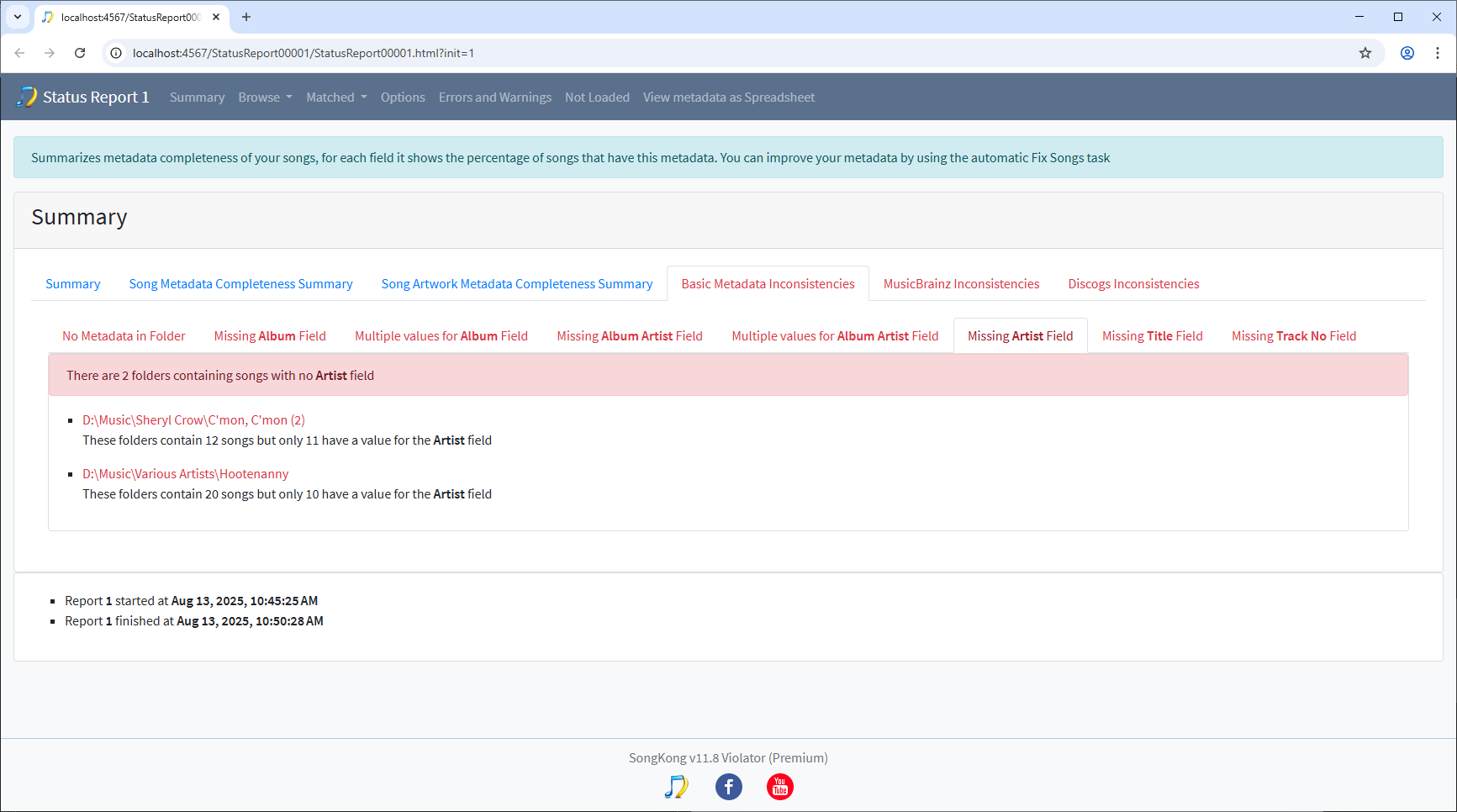Open Missing Track No Field tab
1457x812 pixels.
click(x=1294, y=336)
